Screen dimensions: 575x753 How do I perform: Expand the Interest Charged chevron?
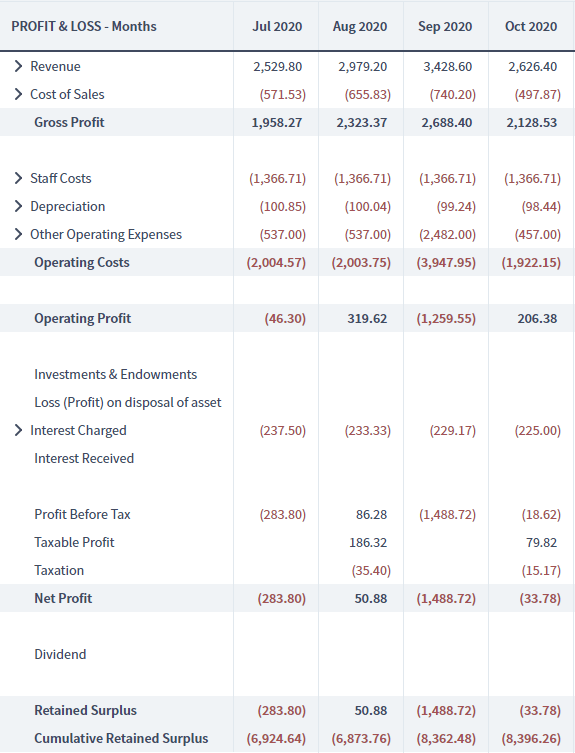point(18,430)
